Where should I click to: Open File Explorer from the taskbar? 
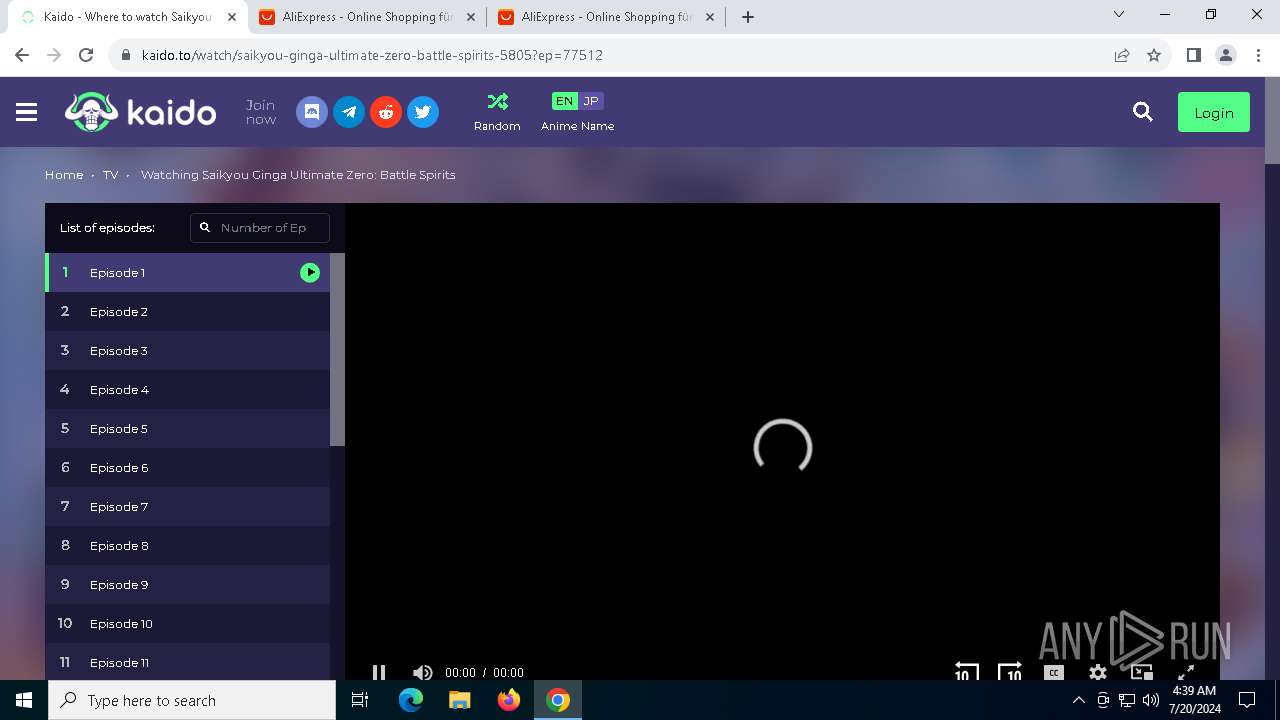click(x=460, y=700)
